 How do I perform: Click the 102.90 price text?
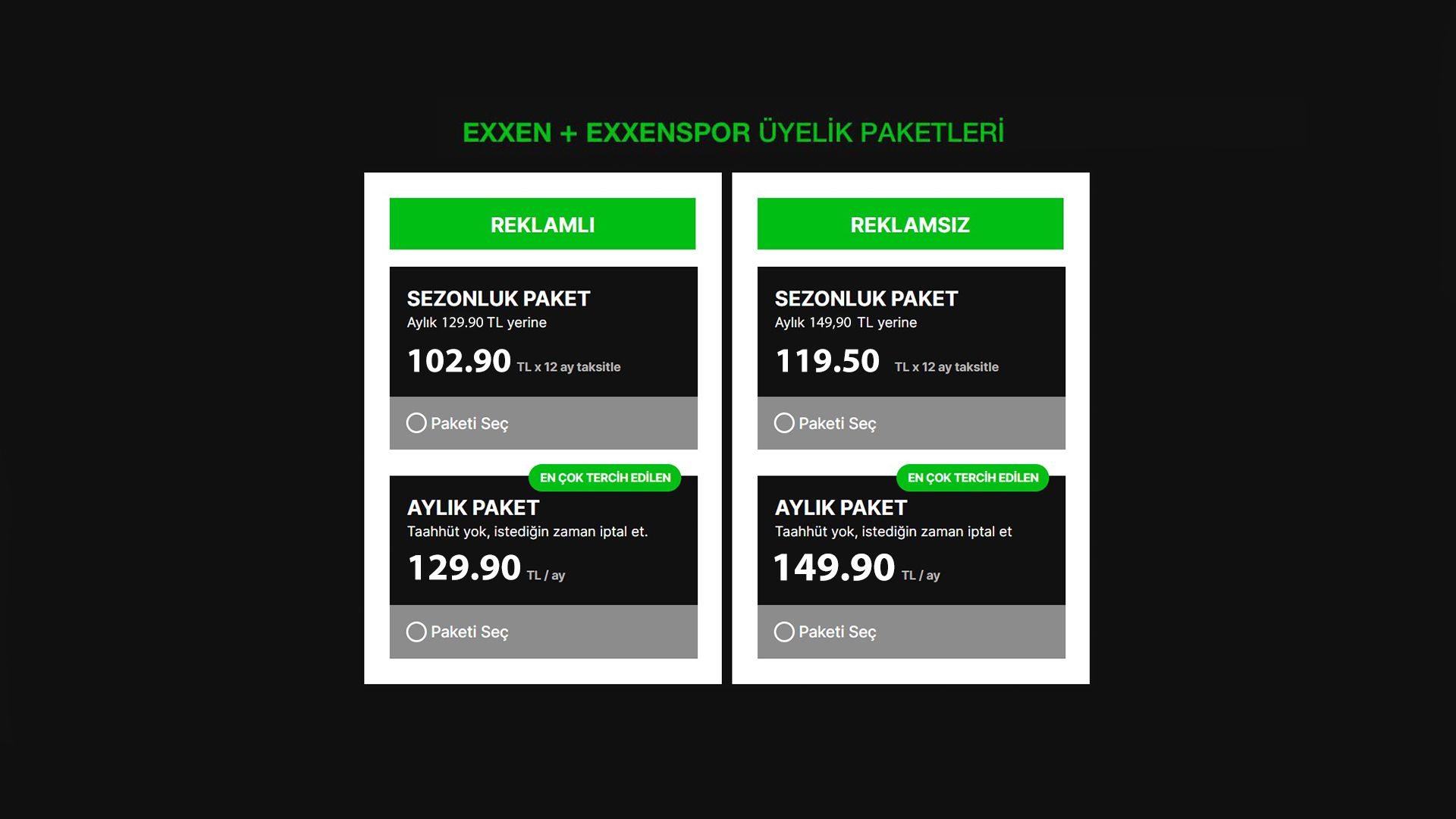click(x=459, y=361)
